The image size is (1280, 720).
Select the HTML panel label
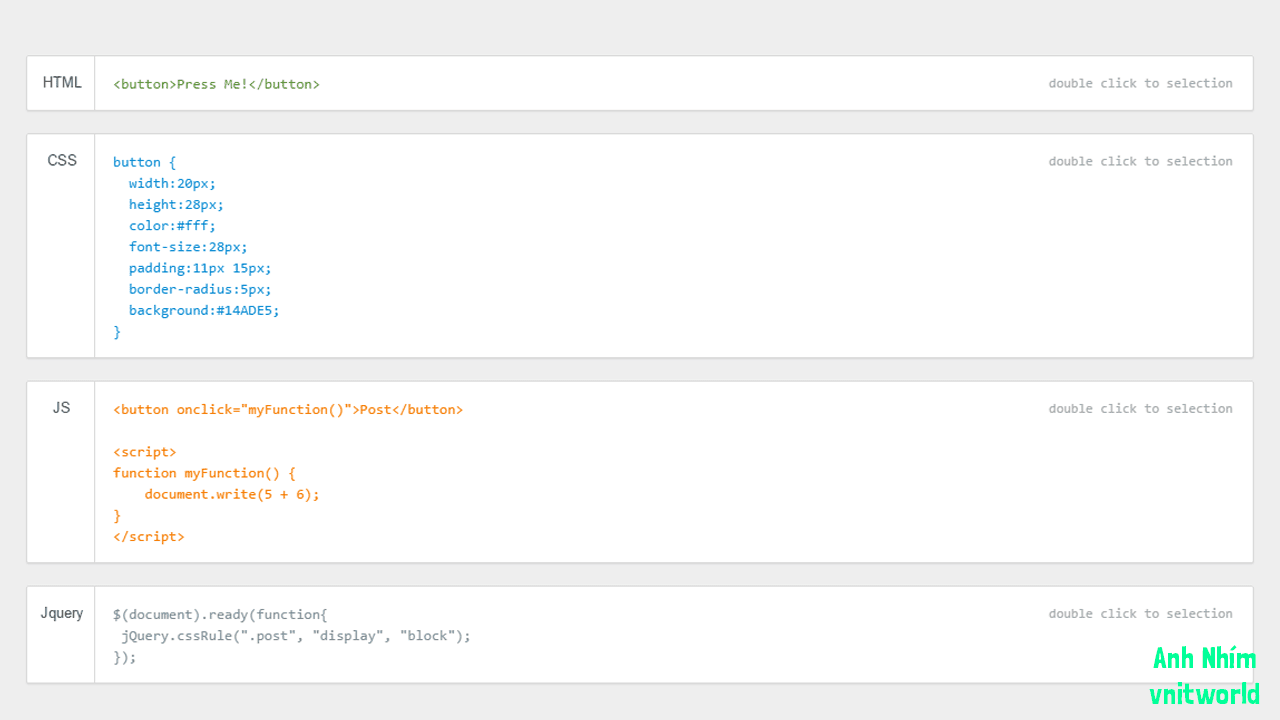point(61,82)
